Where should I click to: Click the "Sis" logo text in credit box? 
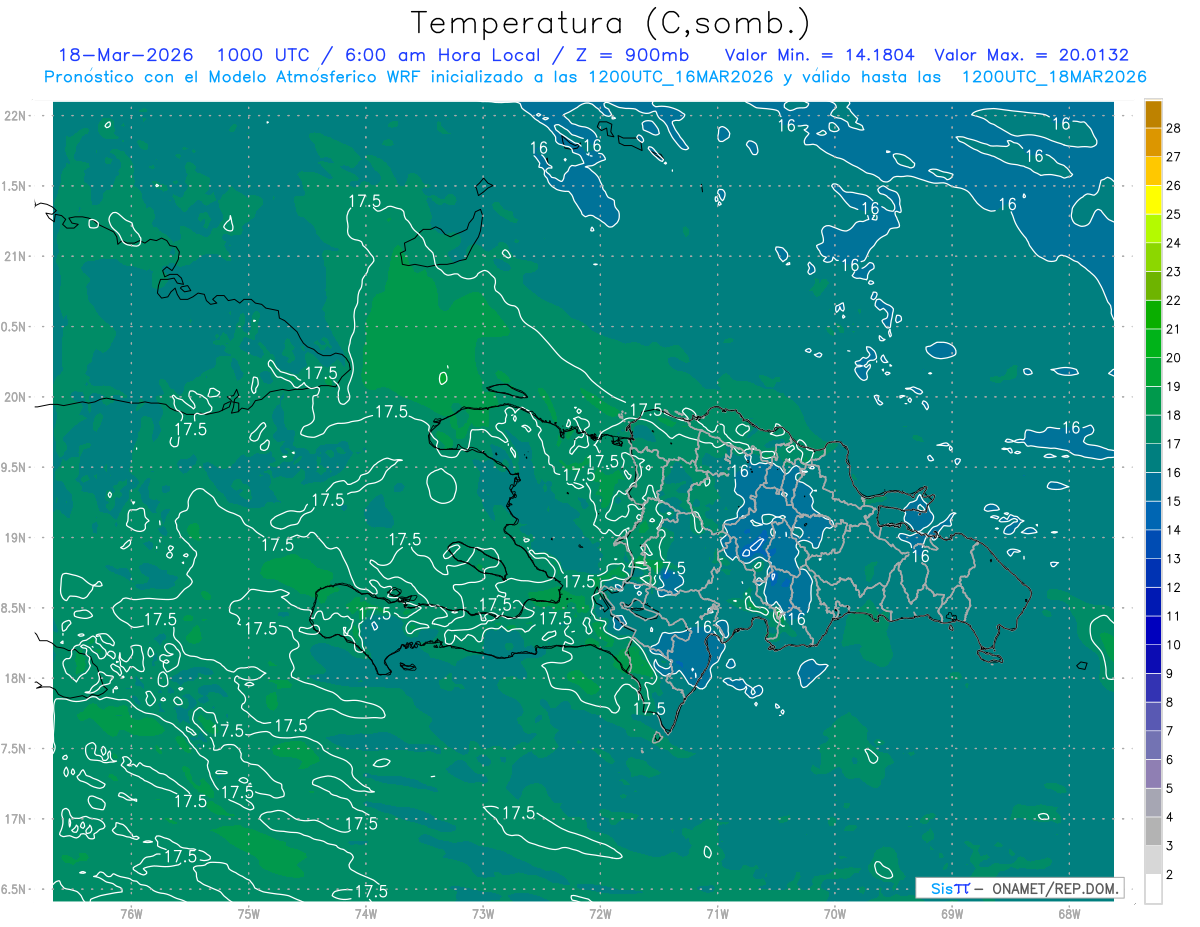940,888
